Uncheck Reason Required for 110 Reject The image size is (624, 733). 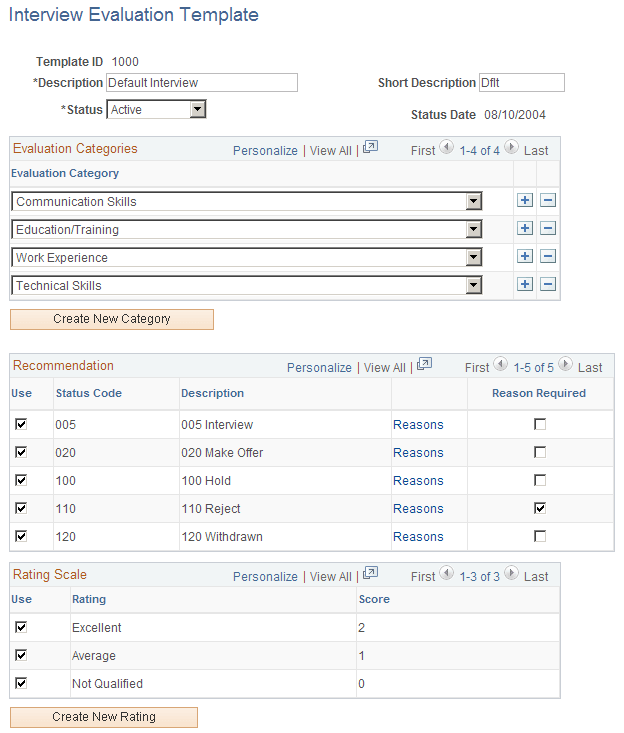540,509
